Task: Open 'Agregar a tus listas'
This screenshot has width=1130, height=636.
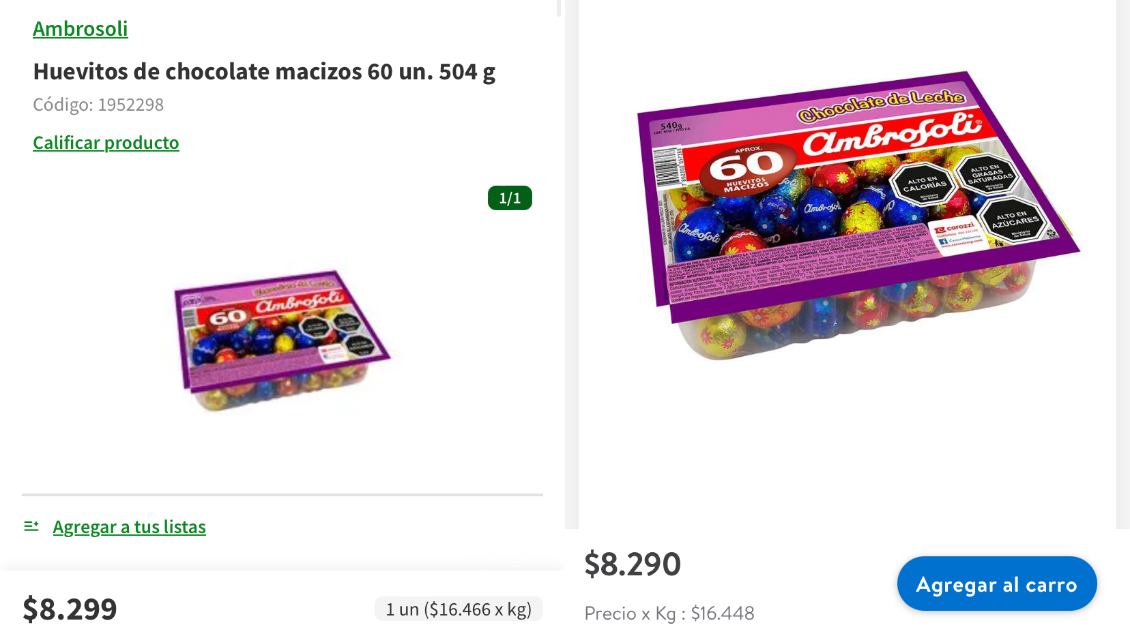Action: tap(129, 526)
